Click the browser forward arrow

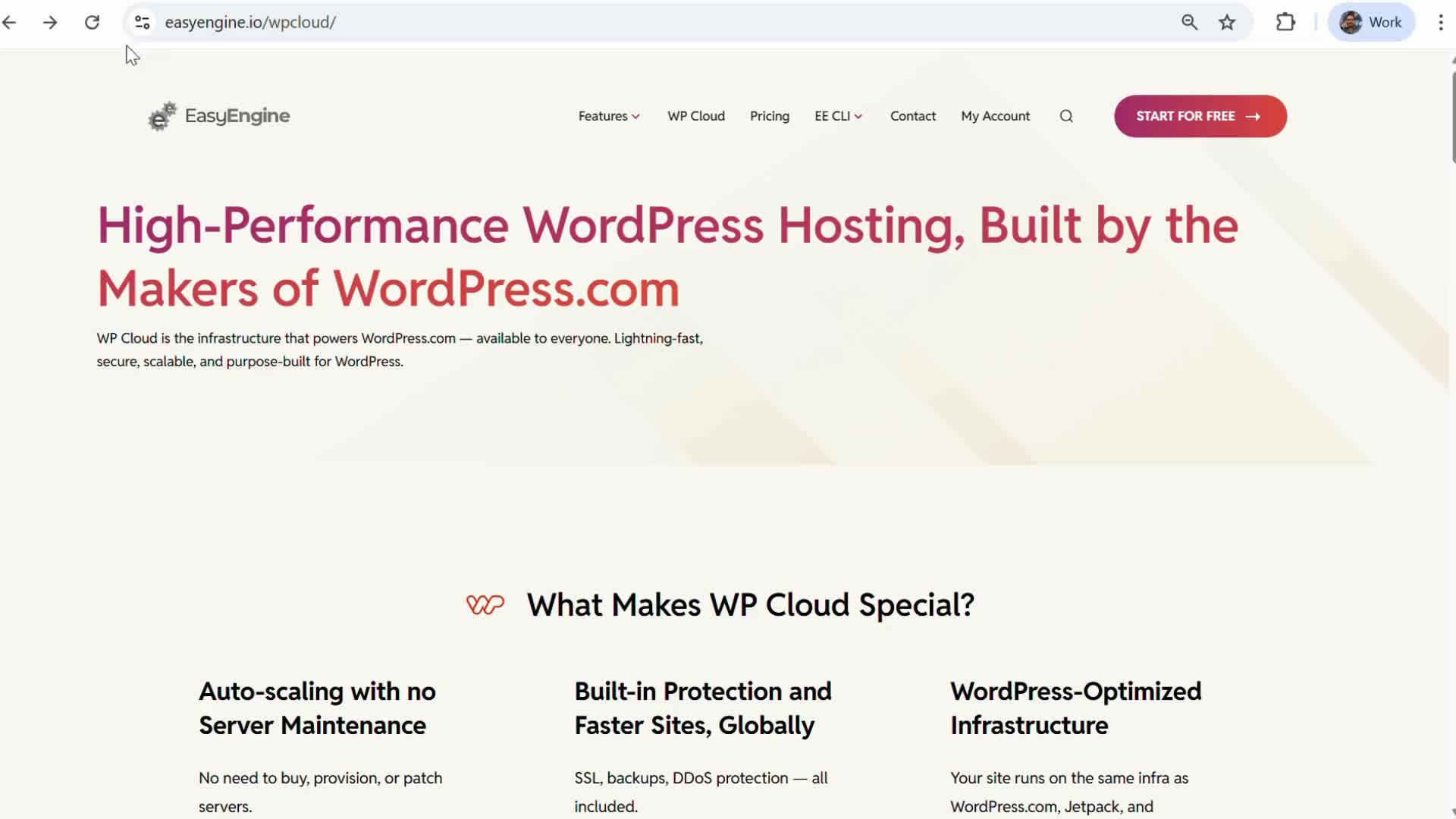coord(50,22)
